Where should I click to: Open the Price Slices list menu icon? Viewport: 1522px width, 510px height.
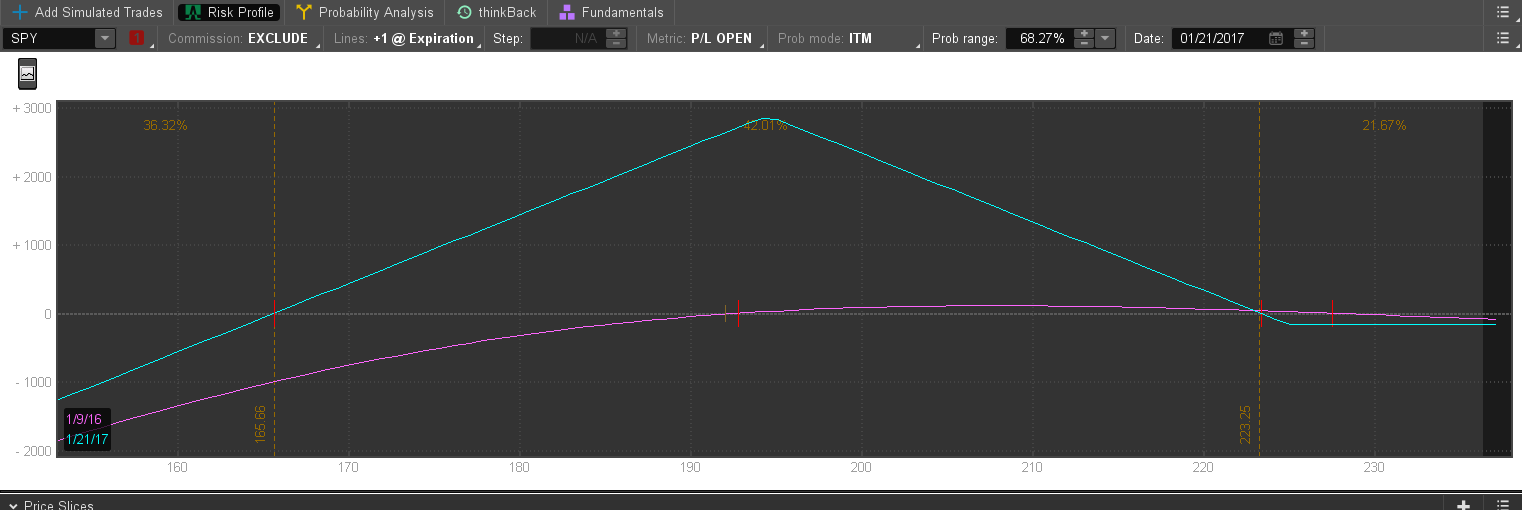click(1503, 505)
